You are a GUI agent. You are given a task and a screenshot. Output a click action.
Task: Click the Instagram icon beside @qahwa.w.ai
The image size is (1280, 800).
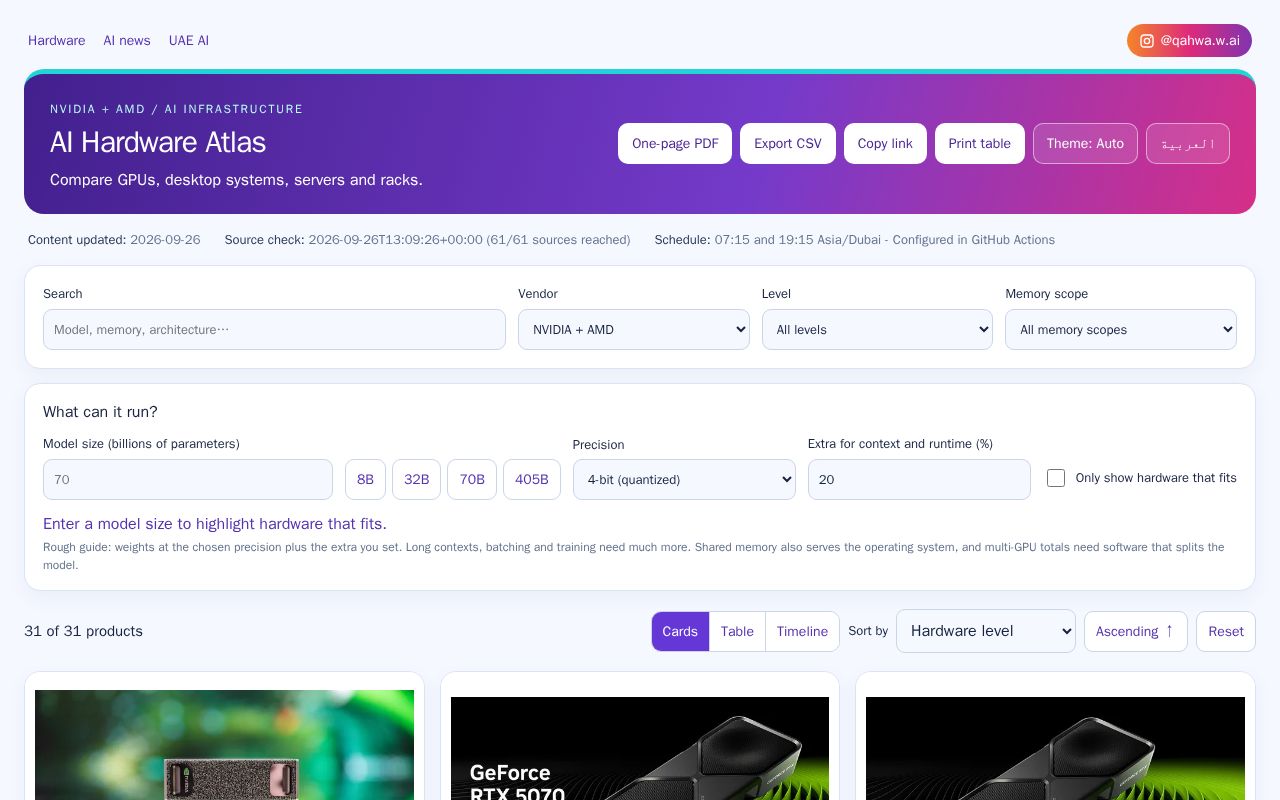[1147, 41]
